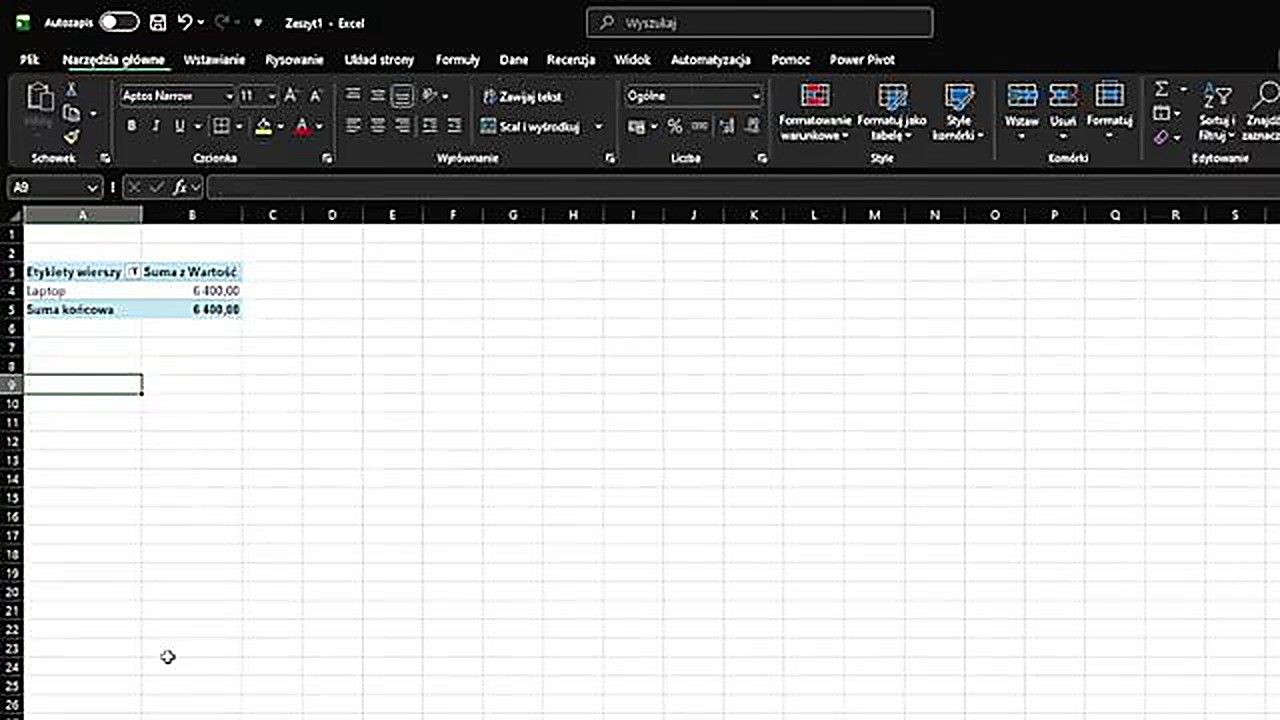Click the Undo arrow icon
The height and width of the screenshot is (720, 1280).
(x=184, y=22)
